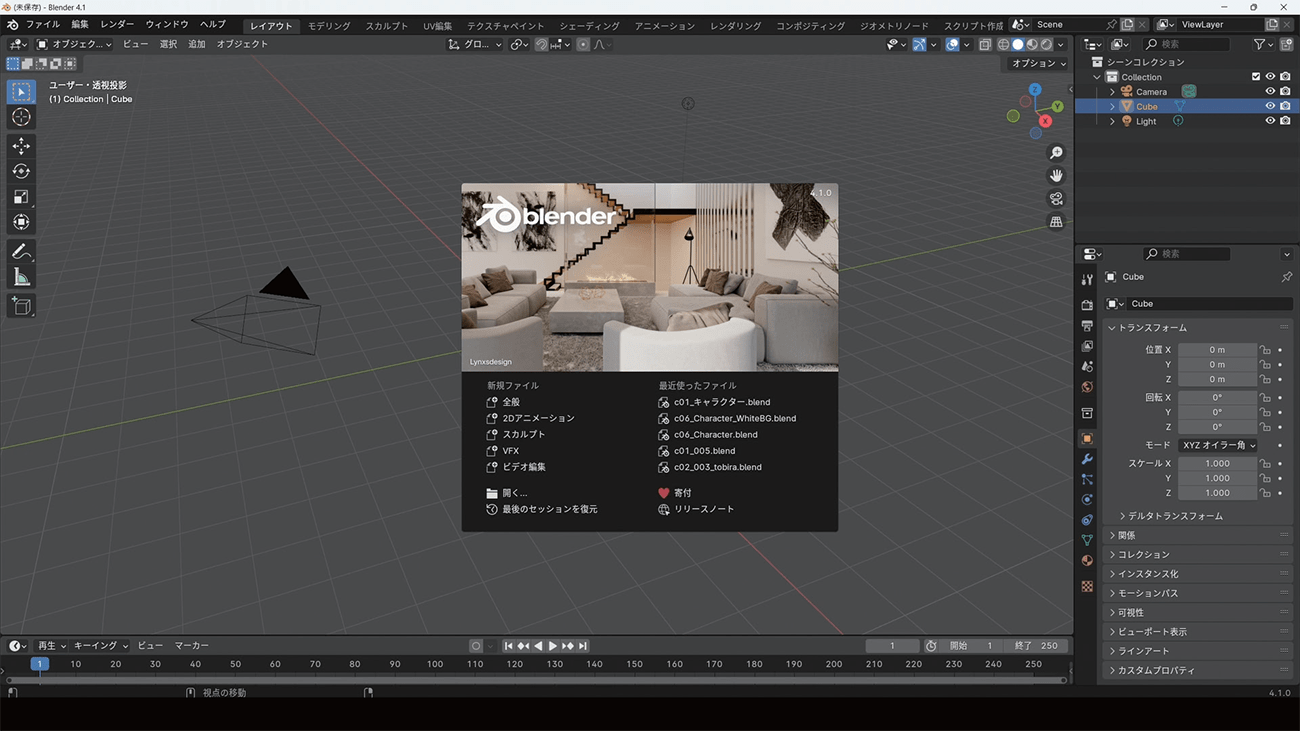Open リリースノート link on splash
This screenshot has height=731, width=1300.
(x=696, y=509)
